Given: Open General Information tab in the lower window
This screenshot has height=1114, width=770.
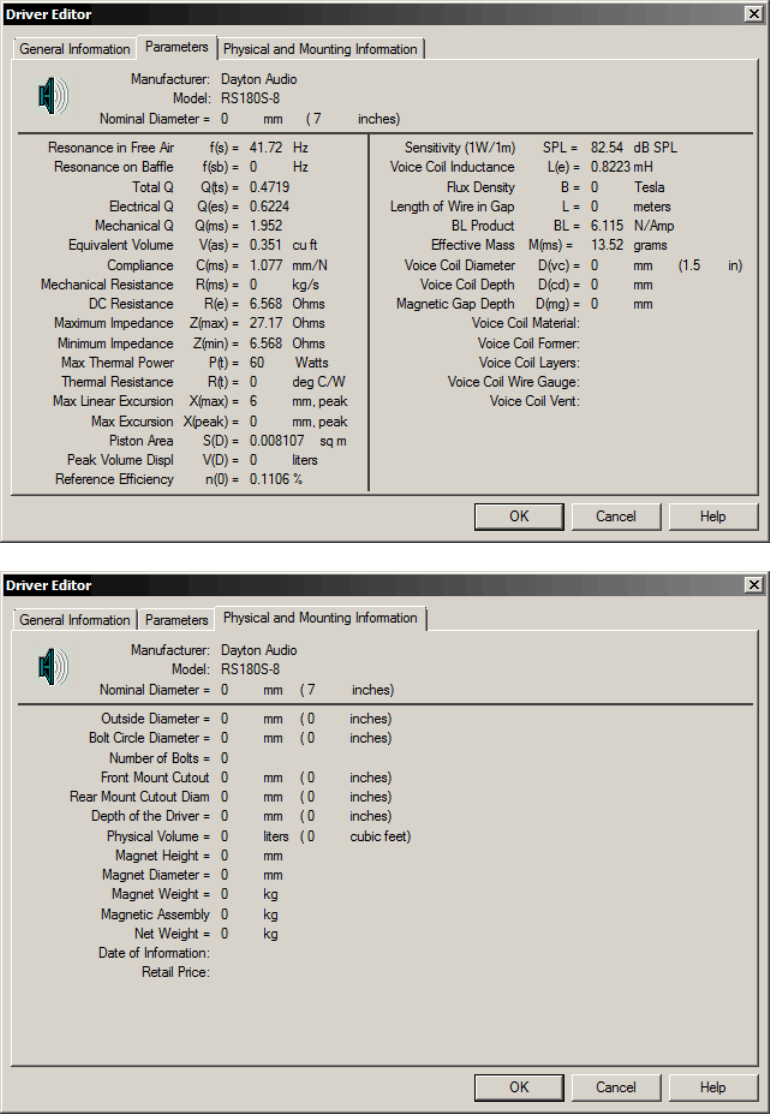Looking at the screenshot, I should tap(75, 620).
